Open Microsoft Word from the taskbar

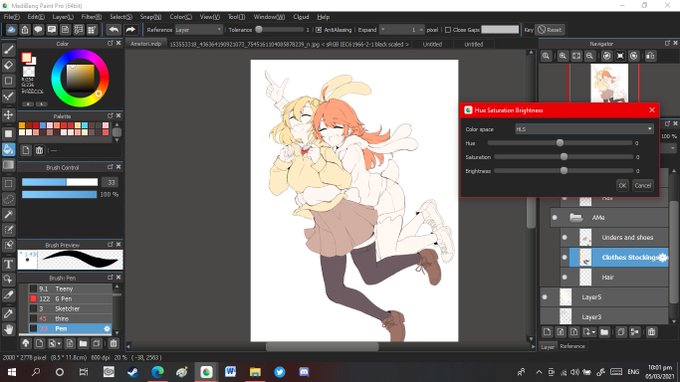(230, 372)
